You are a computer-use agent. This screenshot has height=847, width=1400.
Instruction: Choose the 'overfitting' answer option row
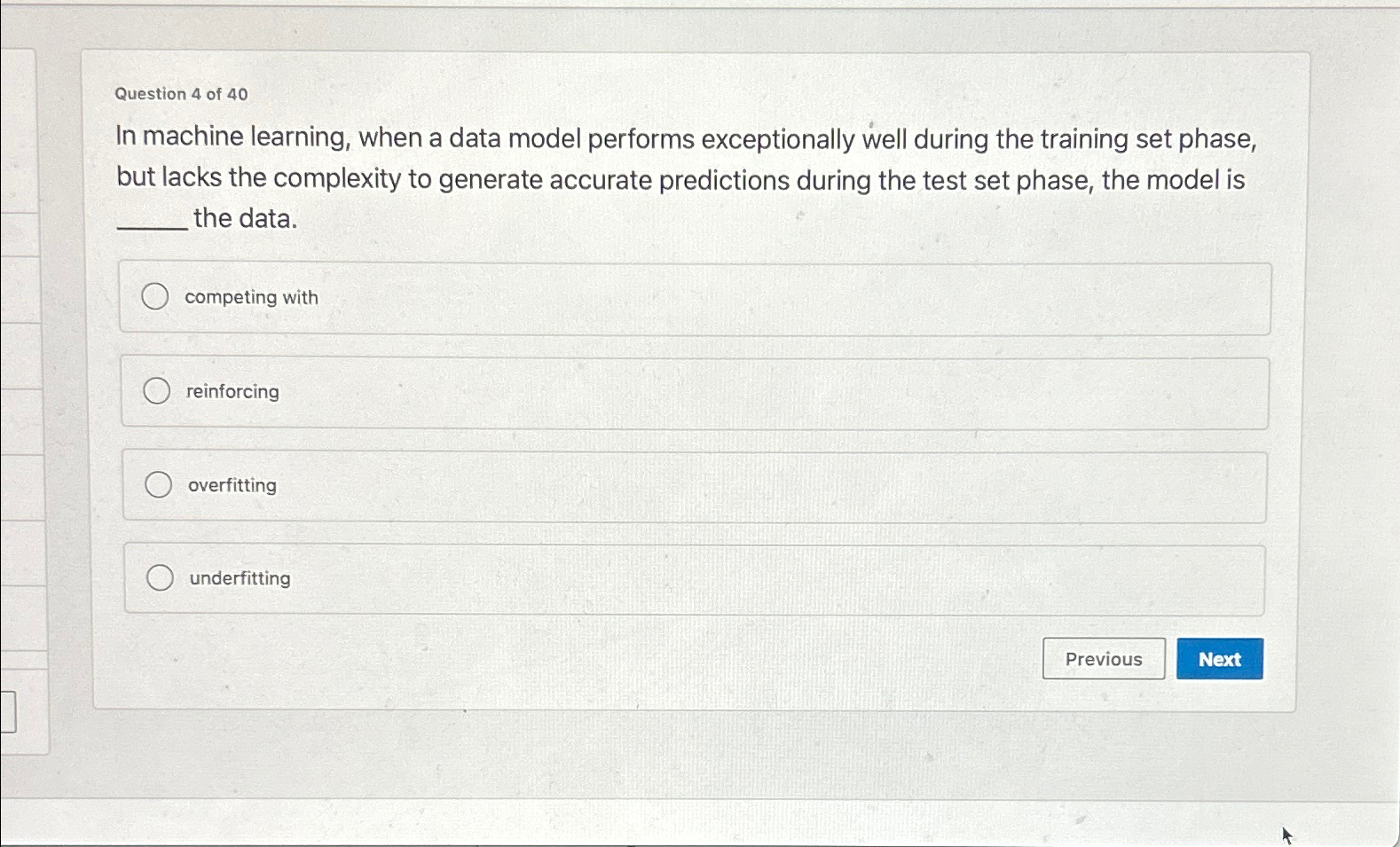pos(695,484)
